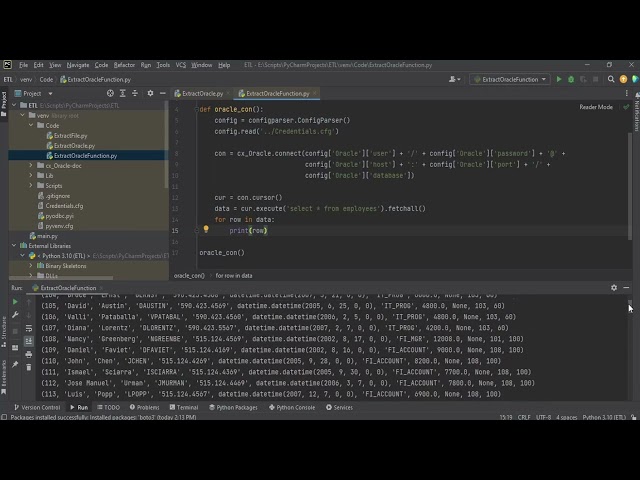
Task: Run ExtractOracleFunction with the green play icon
Action: tap(559, 79)
